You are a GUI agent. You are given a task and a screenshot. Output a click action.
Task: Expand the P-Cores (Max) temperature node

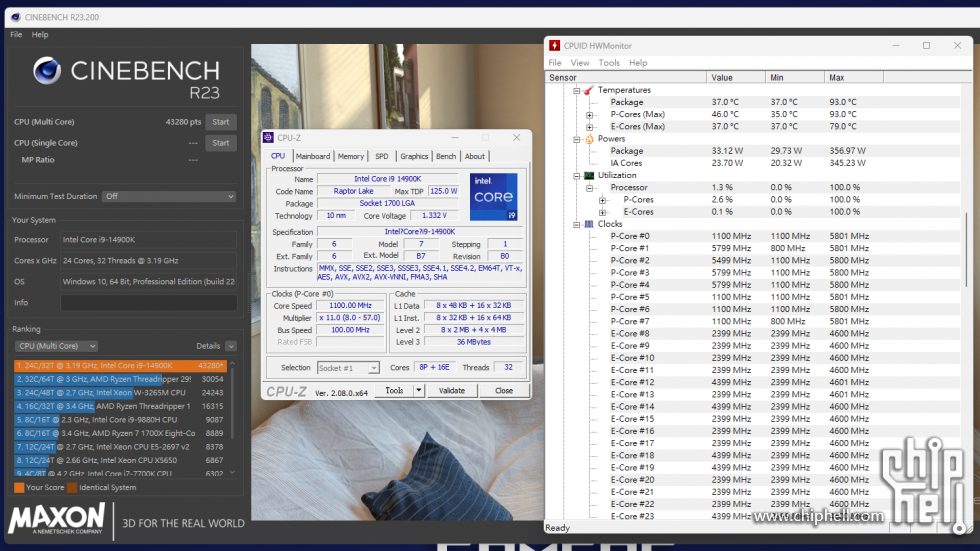point(589,115)
